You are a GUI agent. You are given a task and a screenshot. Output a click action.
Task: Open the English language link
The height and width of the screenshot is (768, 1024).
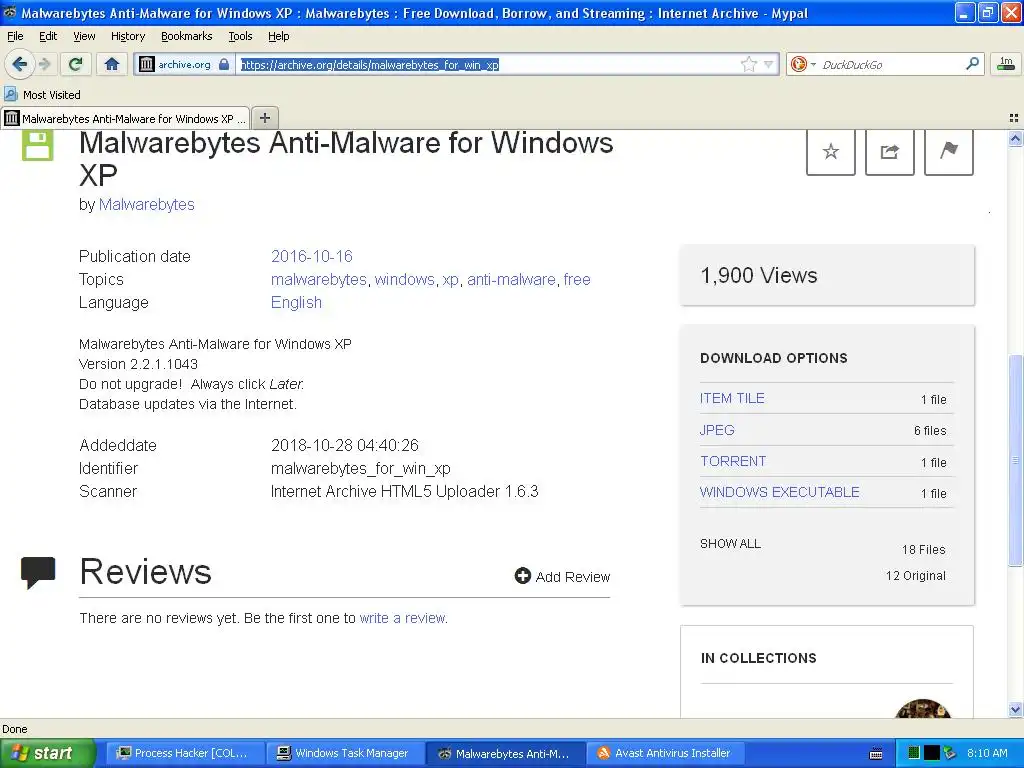tap(296, 302)
